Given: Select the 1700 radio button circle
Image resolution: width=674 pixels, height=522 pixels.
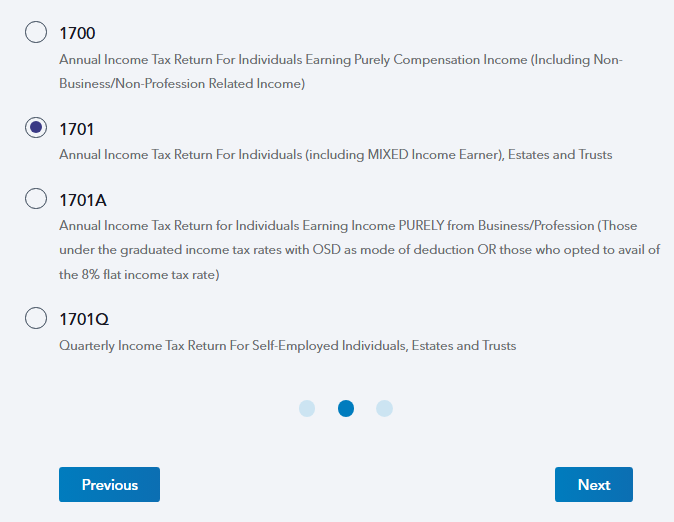Looking at the screenshot, I should (36, 33).
